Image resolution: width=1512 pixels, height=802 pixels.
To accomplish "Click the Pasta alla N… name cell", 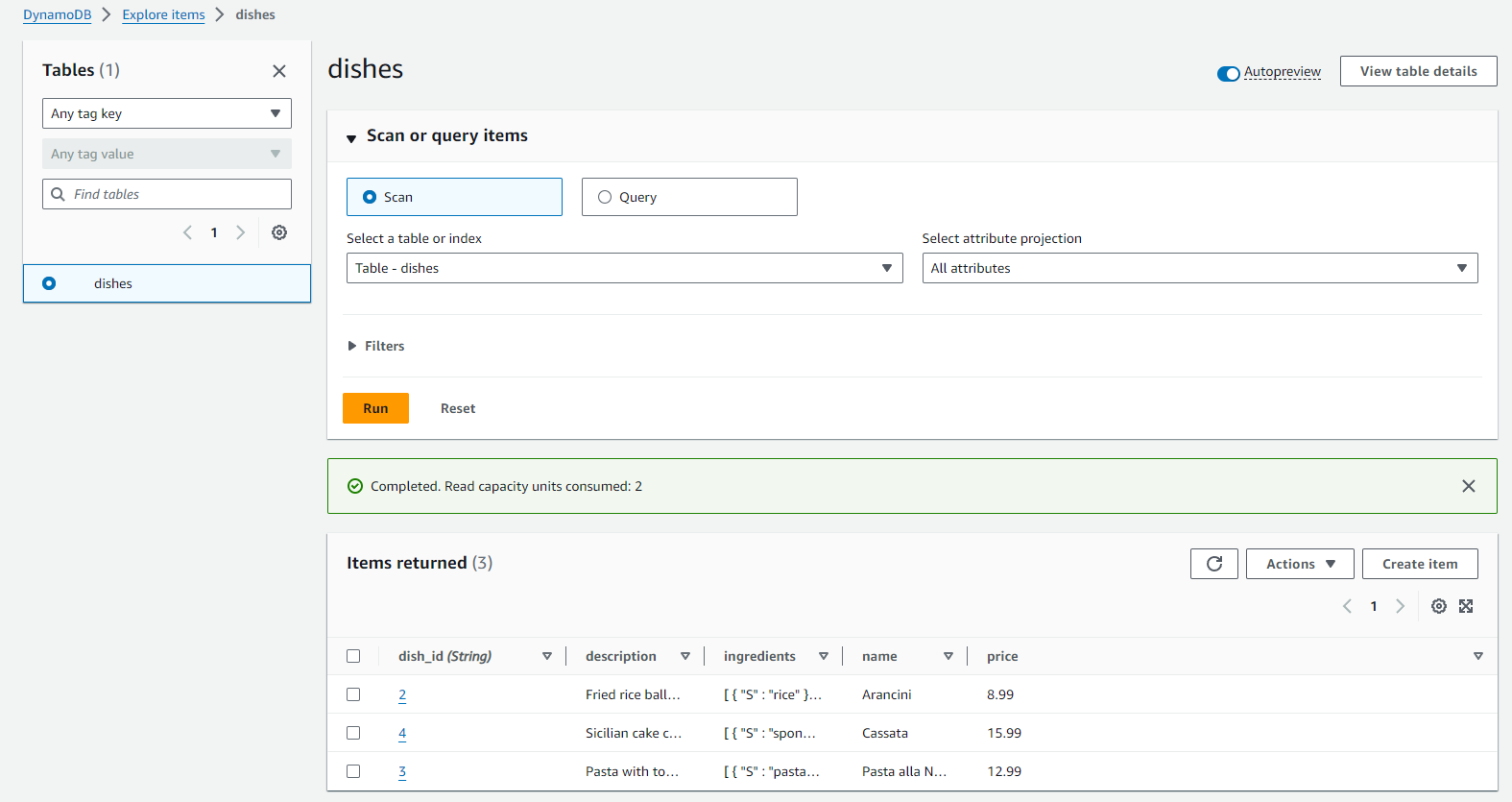I will tap(904, 771).
